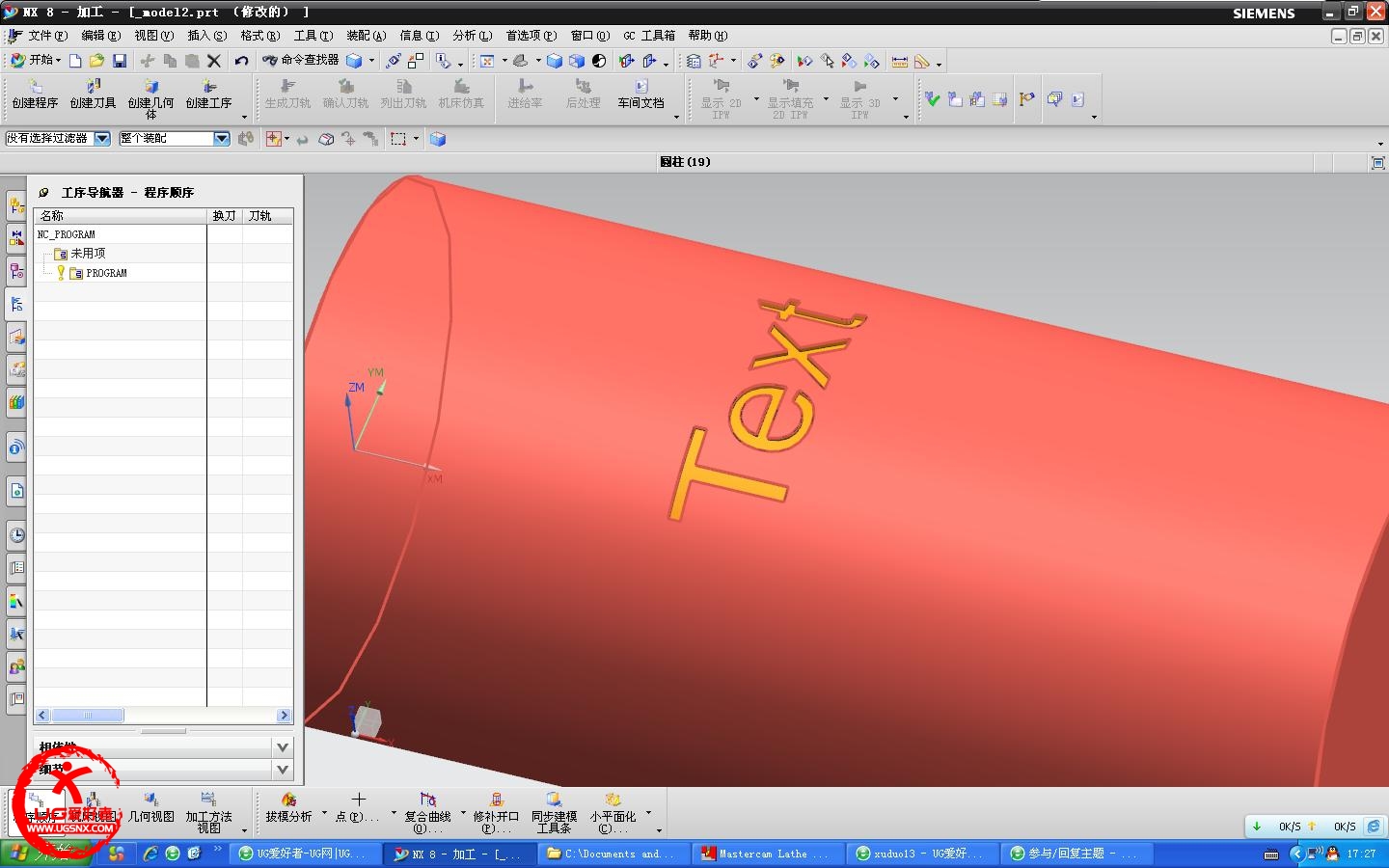Screen dimensions: 1389x868
Task: Click 创建工序 create operation
Action: [209, 95]
